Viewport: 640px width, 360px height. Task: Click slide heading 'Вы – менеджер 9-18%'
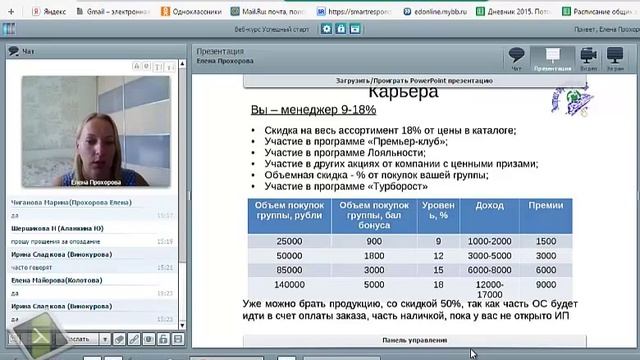tap(313, 110)
